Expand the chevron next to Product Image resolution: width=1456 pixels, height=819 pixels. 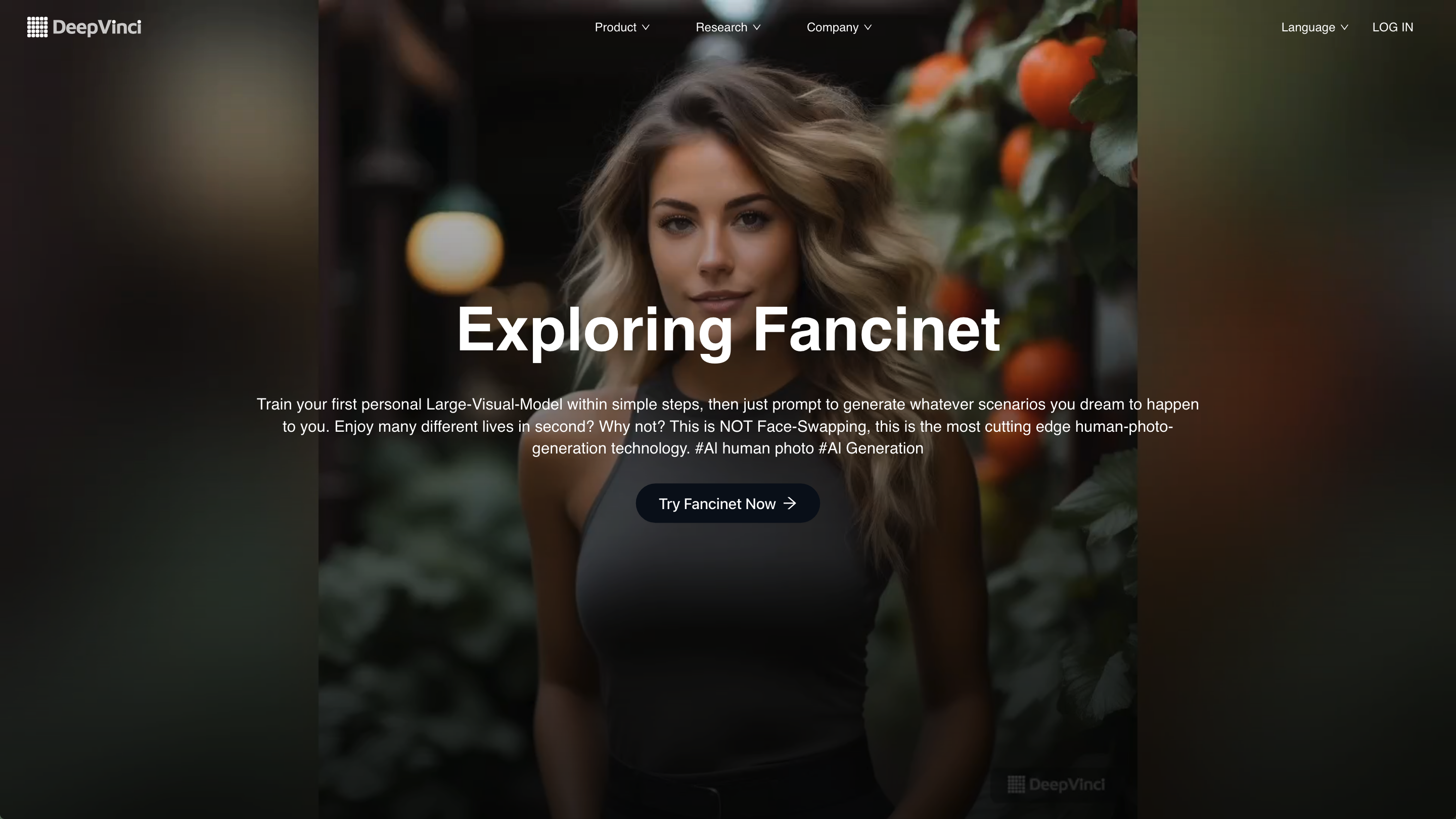pyautogui.click(x=646, y=28)
